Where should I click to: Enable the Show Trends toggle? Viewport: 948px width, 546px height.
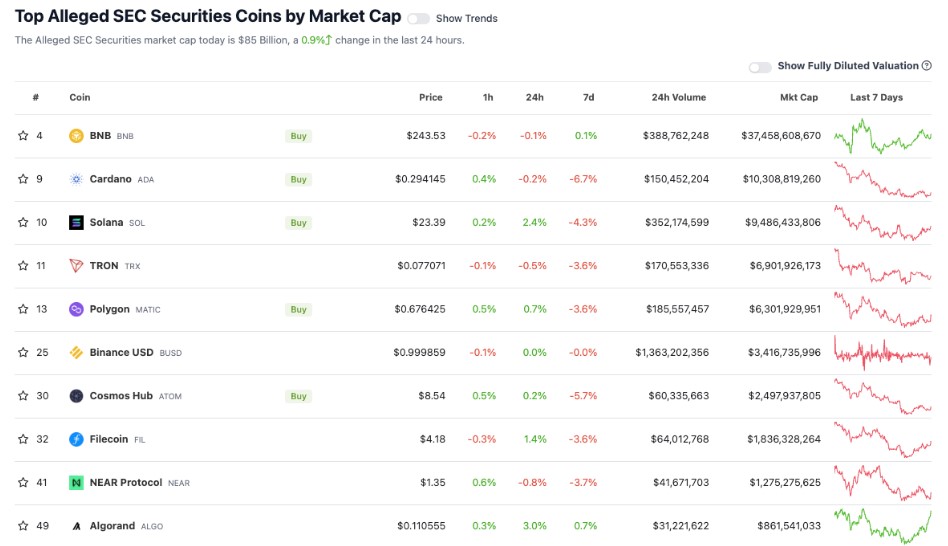[x=418, y=18]
